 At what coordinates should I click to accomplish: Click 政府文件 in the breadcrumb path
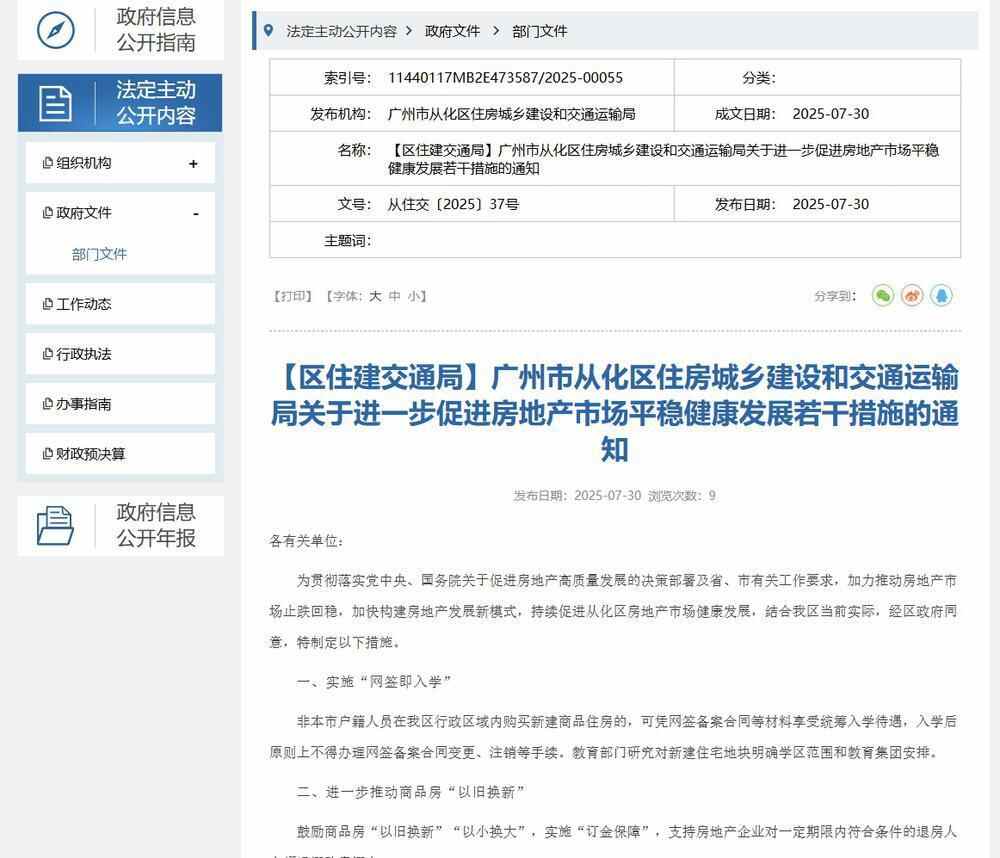(452, 31)
